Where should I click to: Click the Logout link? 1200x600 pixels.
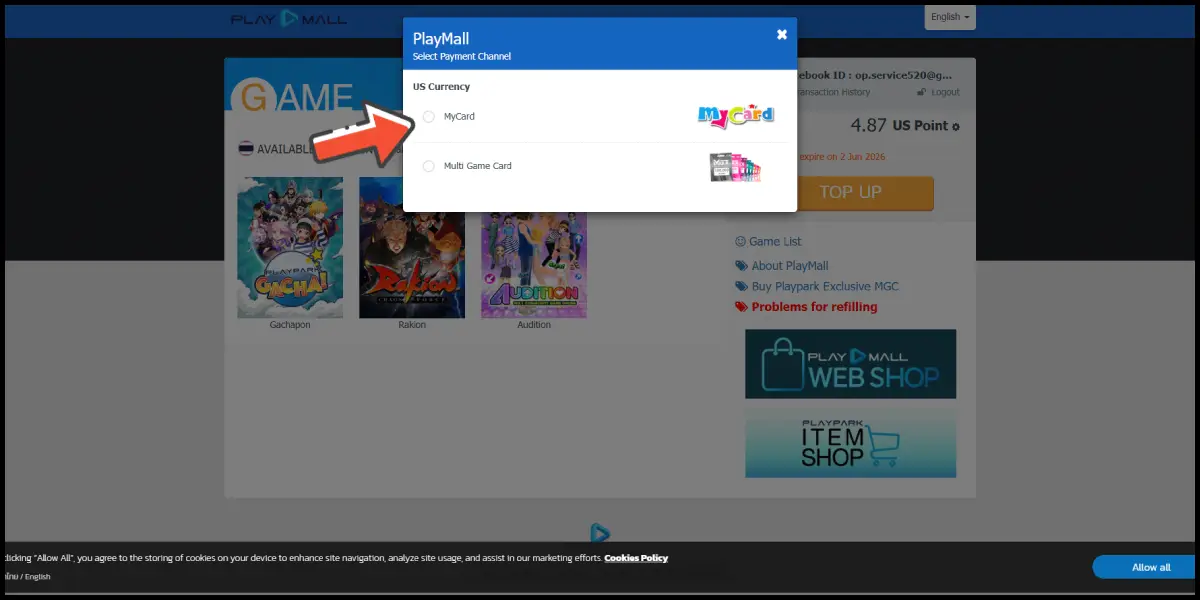pos(945,92)
